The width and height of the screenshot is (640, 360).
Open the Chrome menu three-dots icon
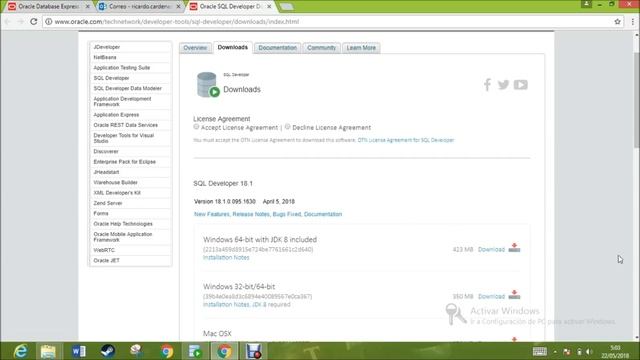click(632, 22)
